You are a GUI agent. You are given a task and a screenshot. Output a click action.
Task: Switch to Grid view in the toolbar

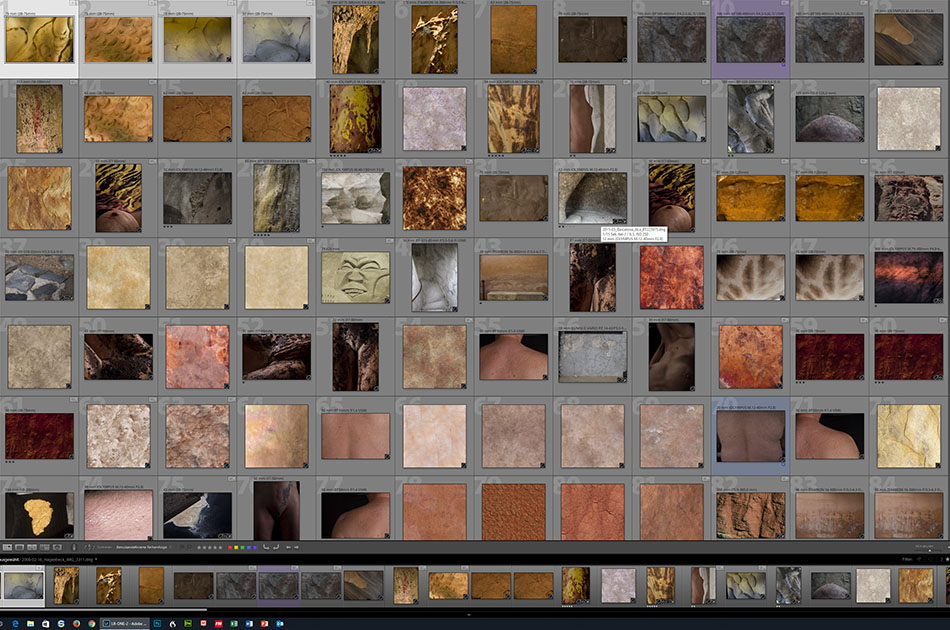pos(7,547)
